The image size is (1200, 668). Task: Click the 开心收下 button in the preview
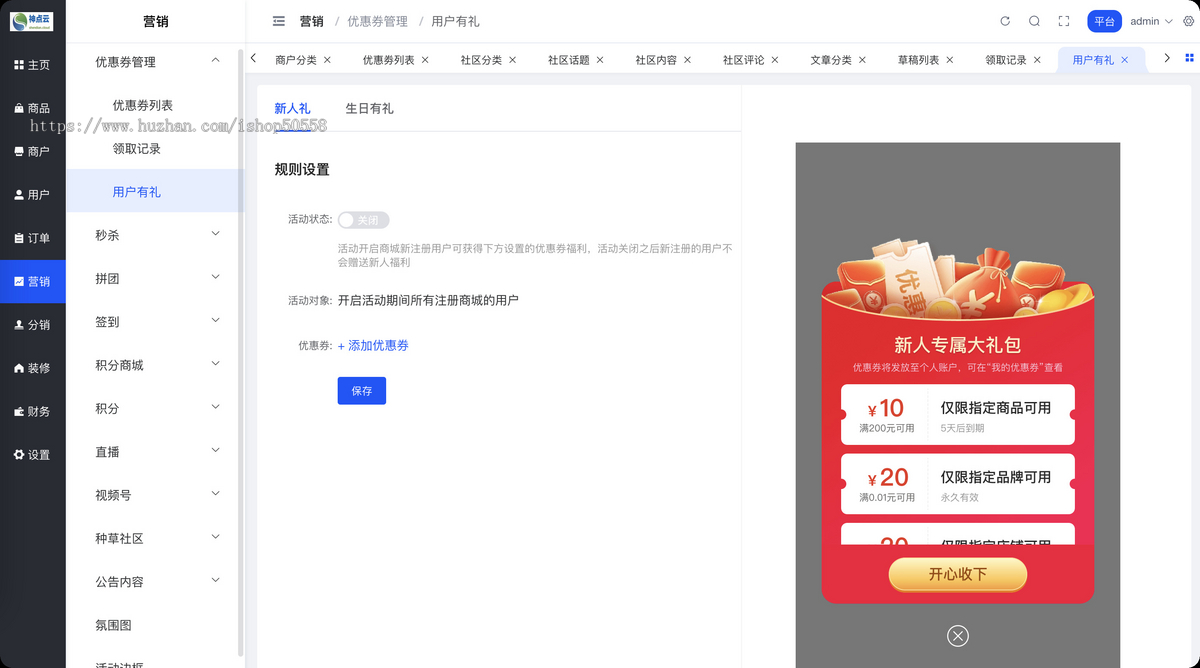pyautogui.click(x=957, y=574)
